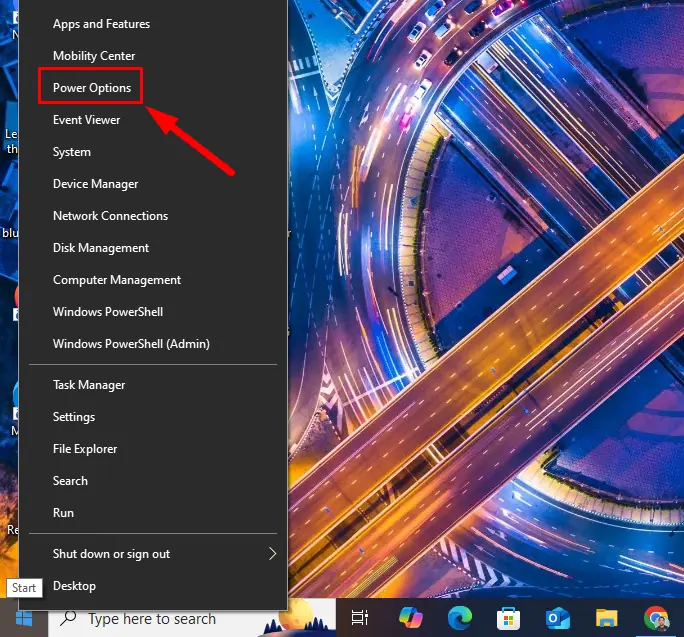Screen dimensions: 684x637
Task: Open Network Connections
Action: 153,216
